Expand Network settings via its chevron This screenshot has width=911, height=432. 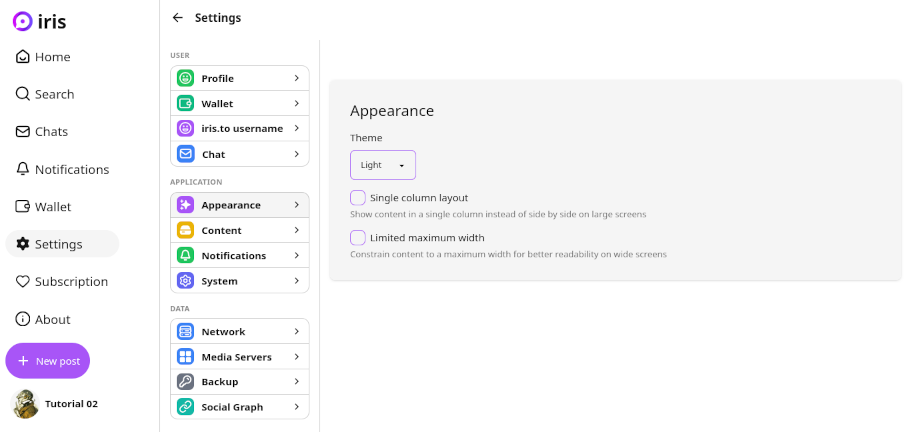pos(297,332)
